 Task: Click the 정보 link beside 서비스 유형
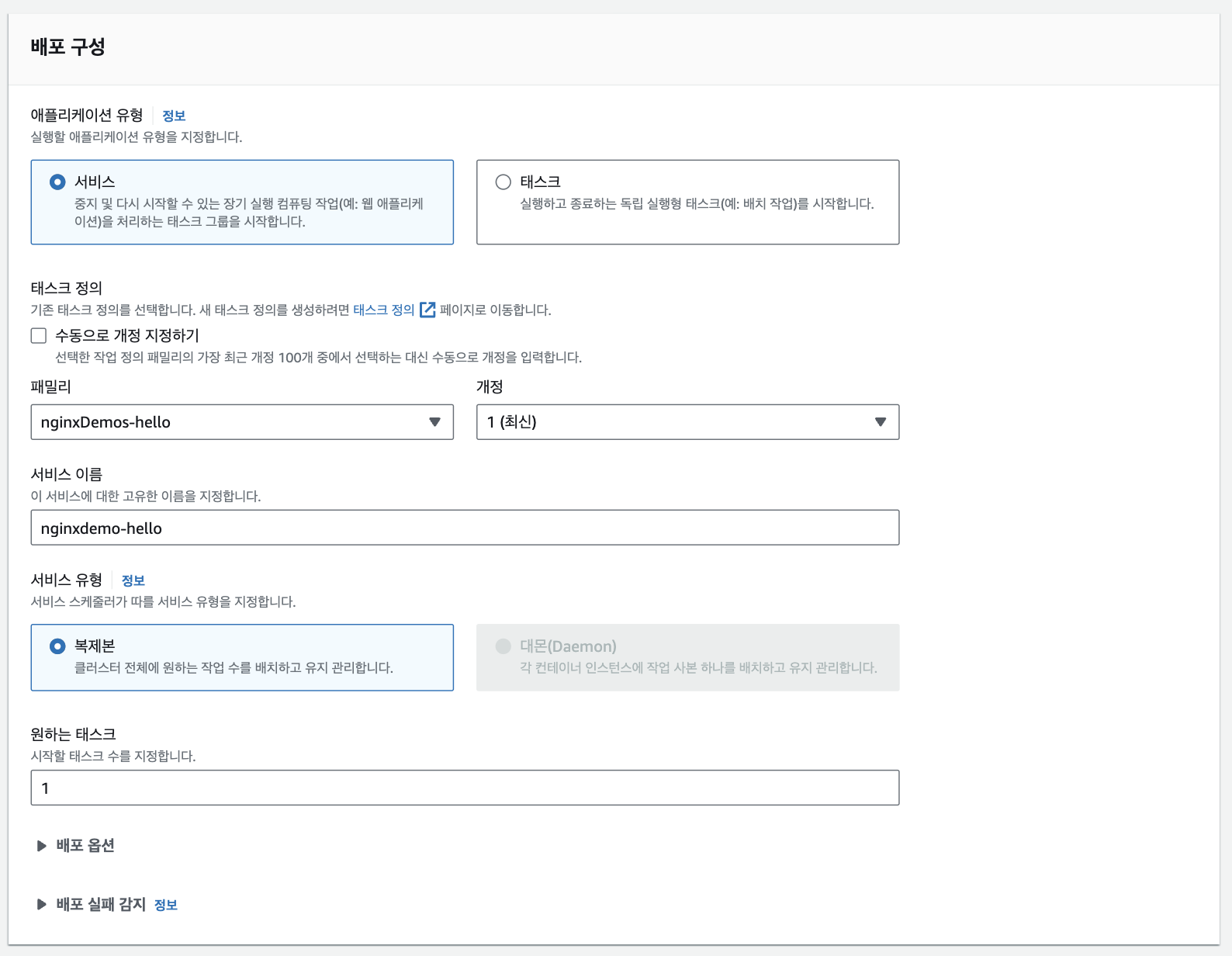click(133, 581)
